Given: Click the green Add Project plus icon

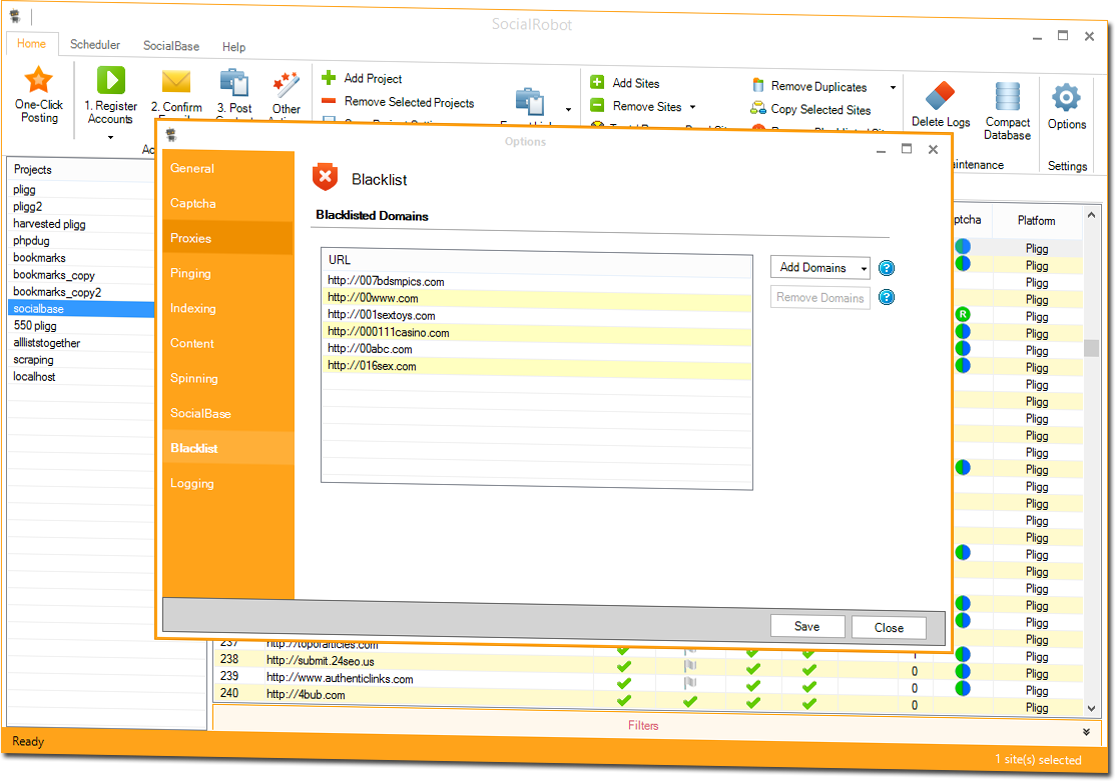Looking at the screenshot, I should 329,77.
